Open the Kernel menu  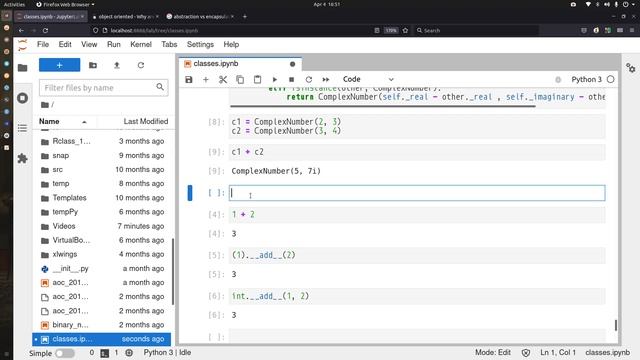[141, 44]
